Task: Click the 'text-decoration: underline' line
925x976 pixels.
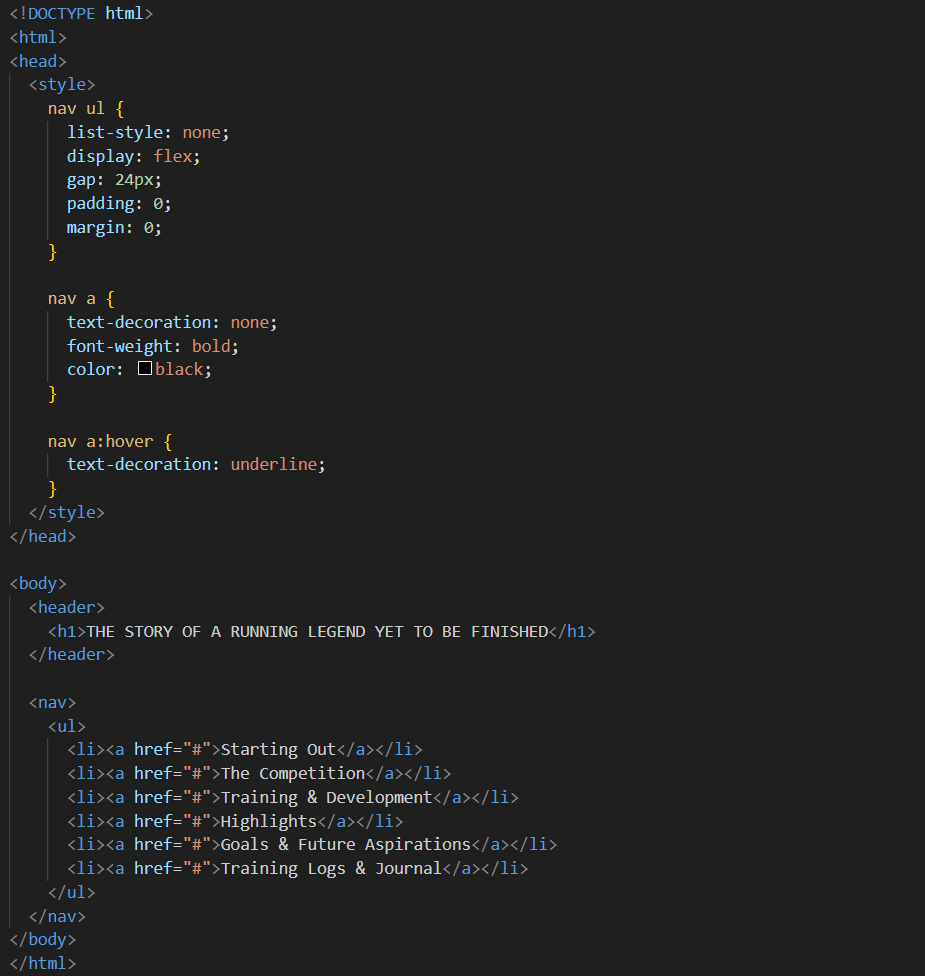Action: click(x=196, y=465)
